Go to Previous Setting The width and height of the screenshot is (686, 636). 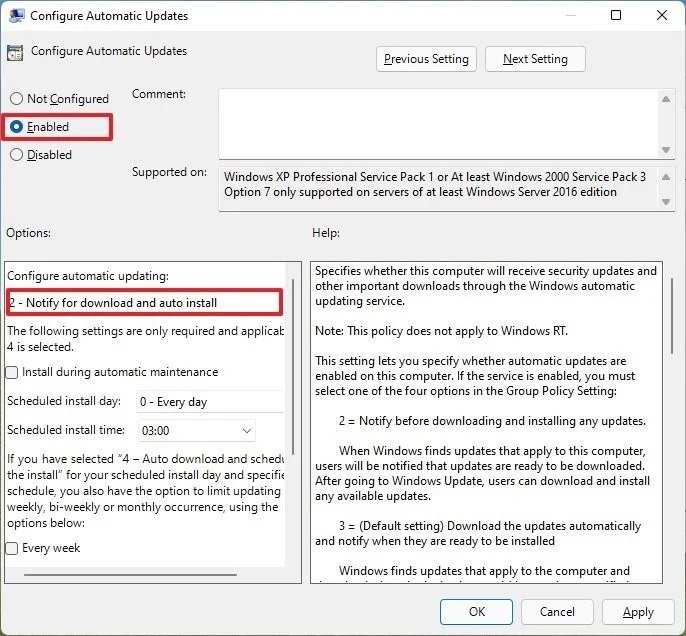(x=426, y=59)
